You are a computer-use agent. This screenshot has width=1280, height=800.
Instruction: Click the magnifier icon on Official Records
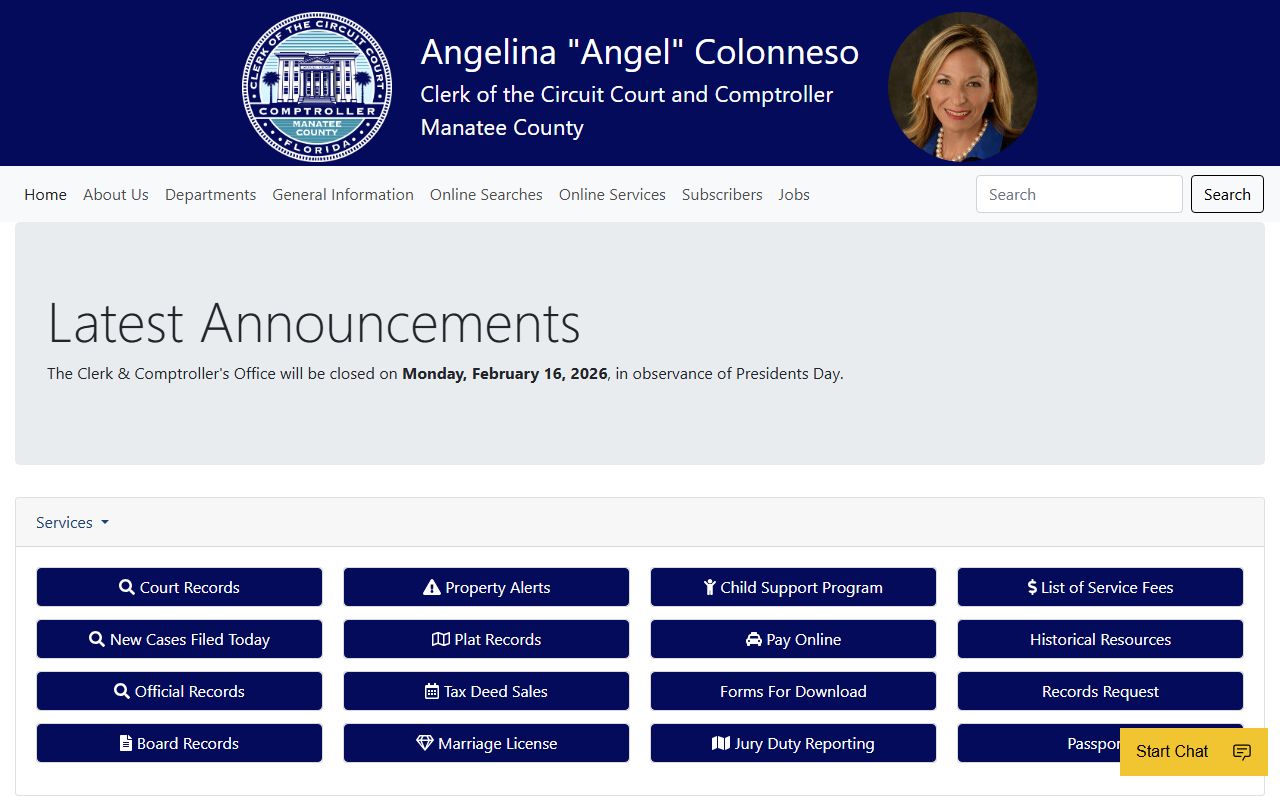point(122,691)
